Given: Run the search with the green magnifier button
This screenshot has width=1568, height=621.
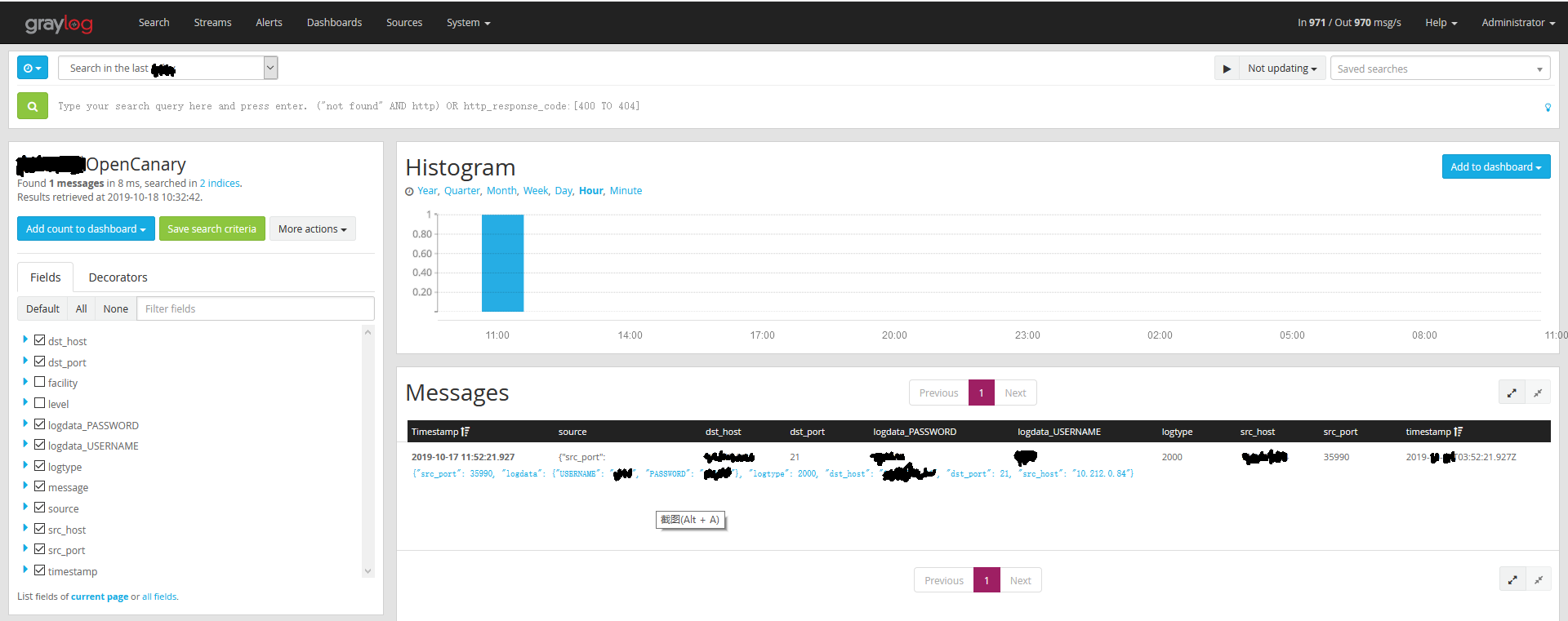Looking at the screenshot, I should (x=33, y=106).
